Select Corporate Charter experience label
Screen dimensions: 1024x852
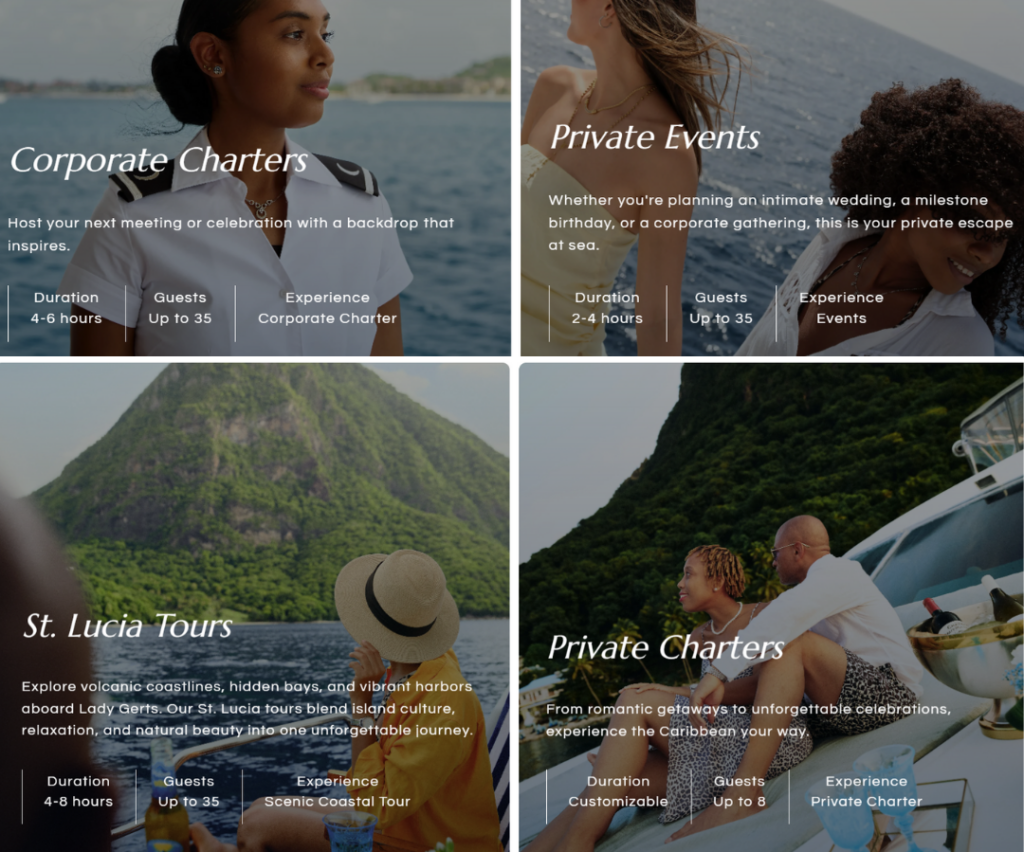click(327, 319)
